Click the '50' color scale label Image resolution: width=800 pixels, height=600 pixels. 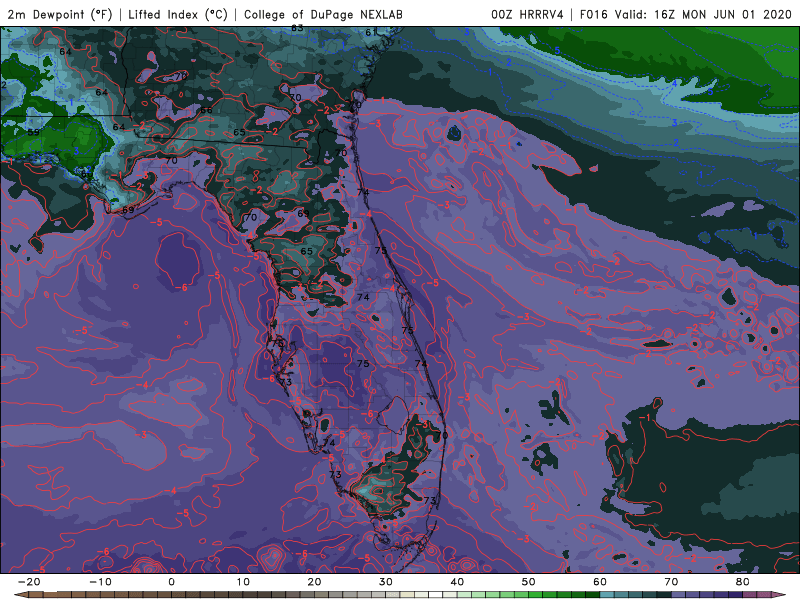pyautogui.click(x=529, y=582)
